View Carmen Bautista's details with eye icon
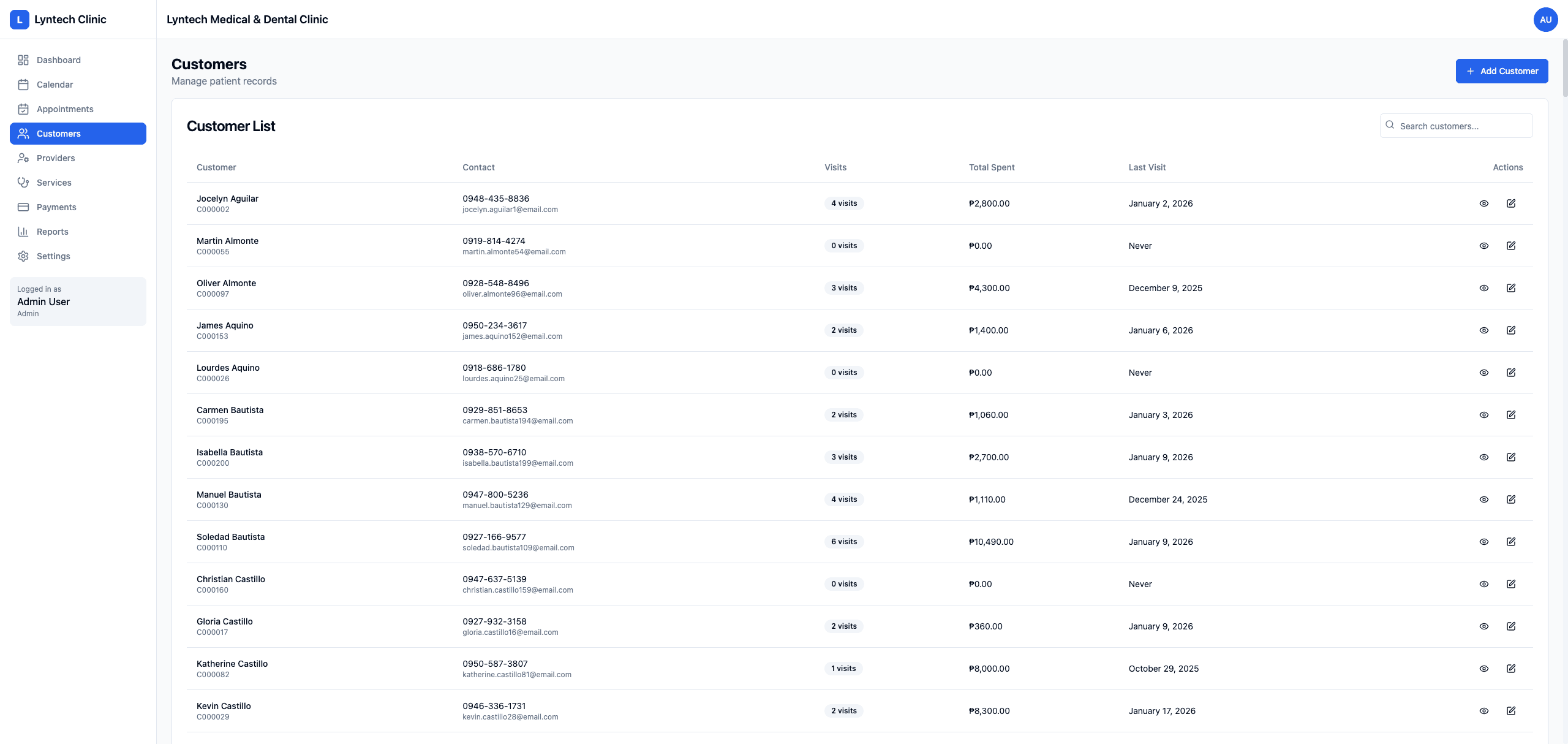 click(x=1484, y=415)
